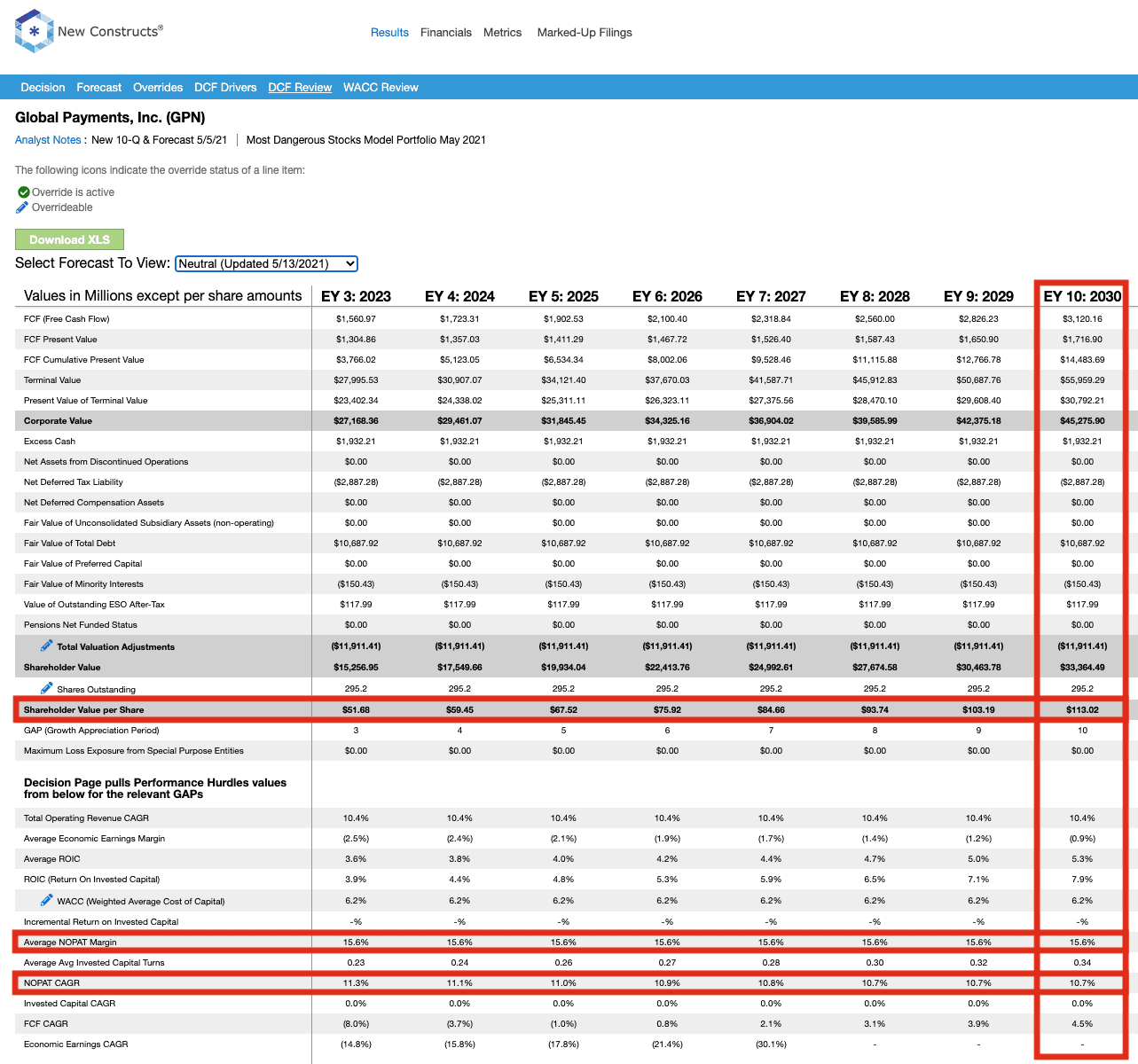
Task: Switch to the Overrides tab
Action: [158, 88]
